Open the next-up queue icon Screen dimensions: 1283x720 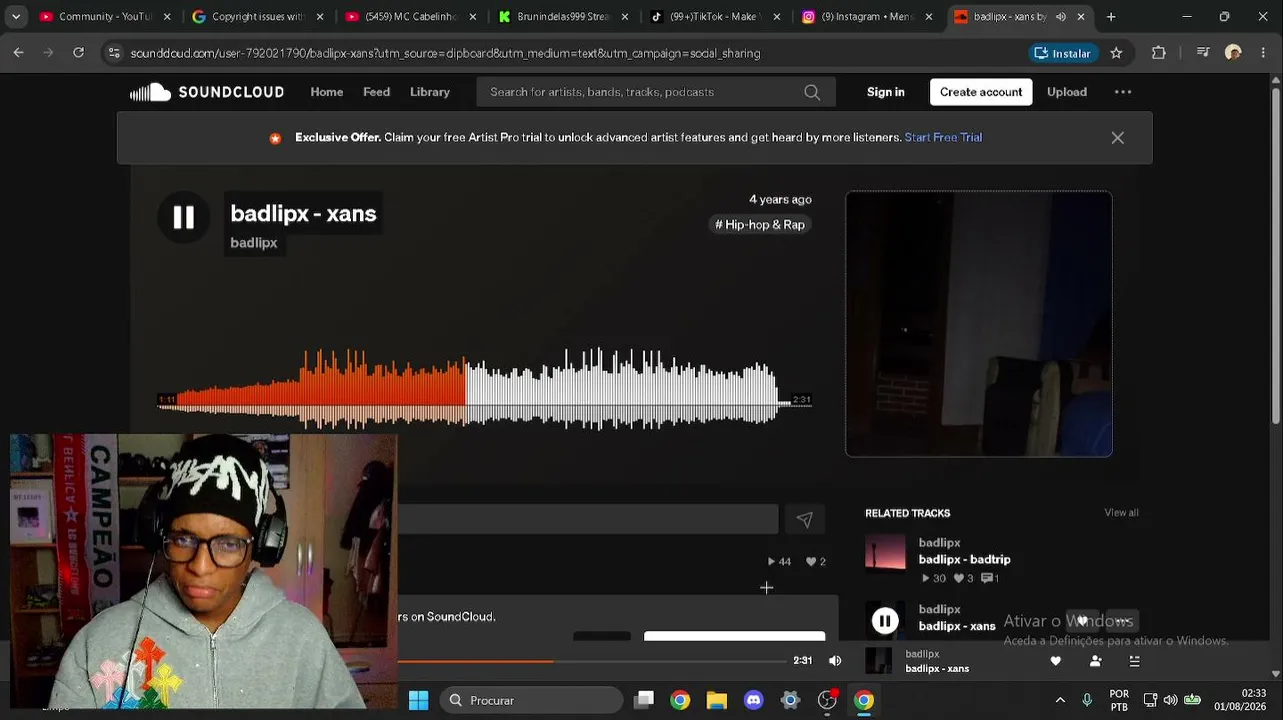(1134, 661)
